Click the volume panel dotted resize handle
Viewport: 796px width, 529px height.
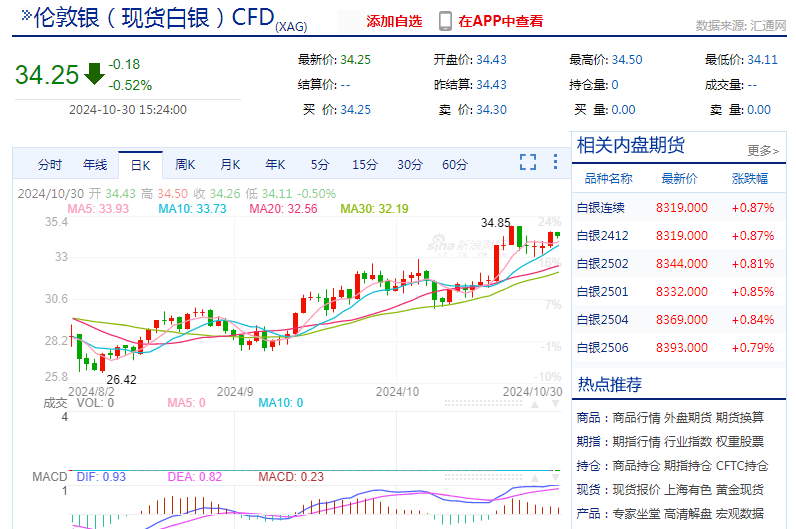[483, 404]
